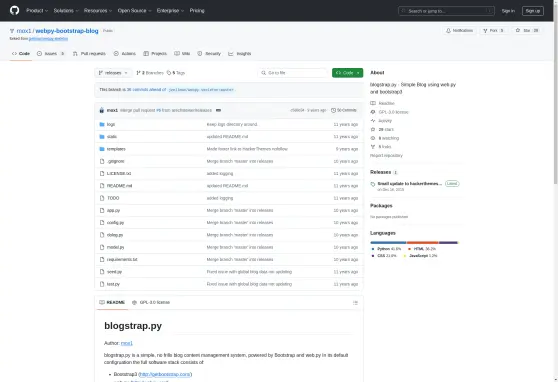Expand the Resources menu
This screenshot has width=558, height=382.
(98, 11)
